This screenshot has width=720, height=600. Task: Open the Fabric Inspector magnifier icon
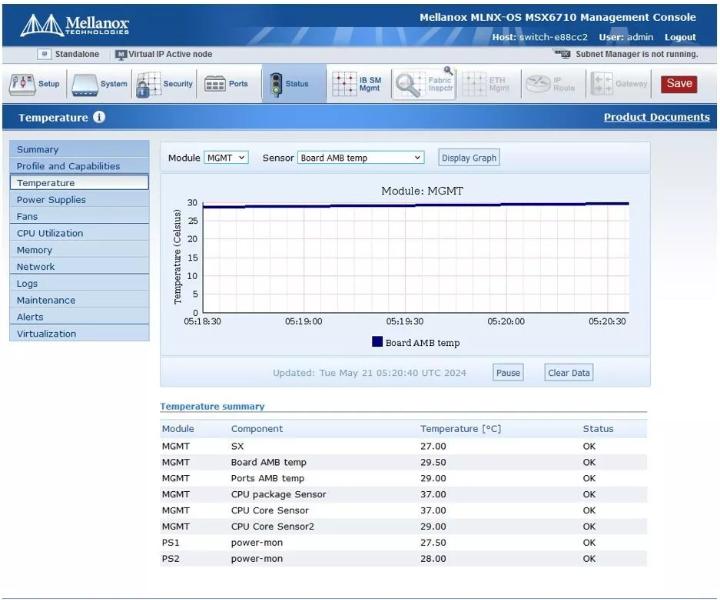click(408, 84)
